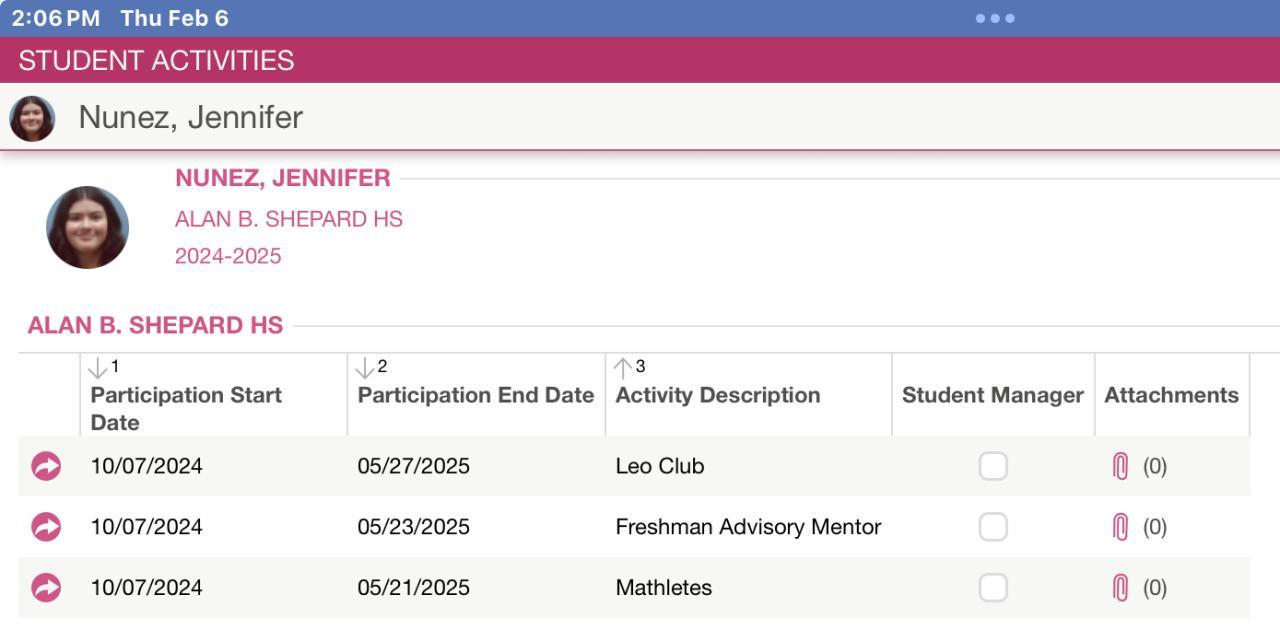Tap the three-dot multitasking menu

click(995, 18)
